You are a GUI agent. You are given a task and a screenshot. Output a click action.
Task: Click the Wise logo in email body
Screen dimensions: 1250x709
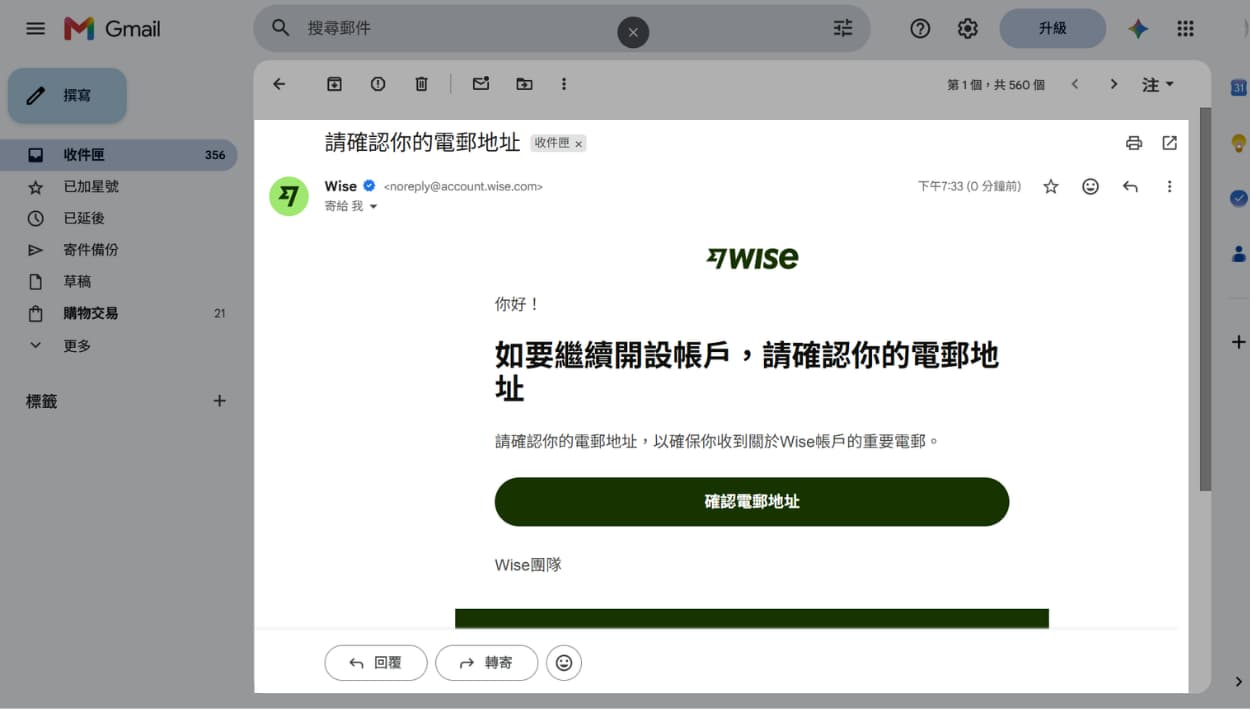(x=752, y=259)
